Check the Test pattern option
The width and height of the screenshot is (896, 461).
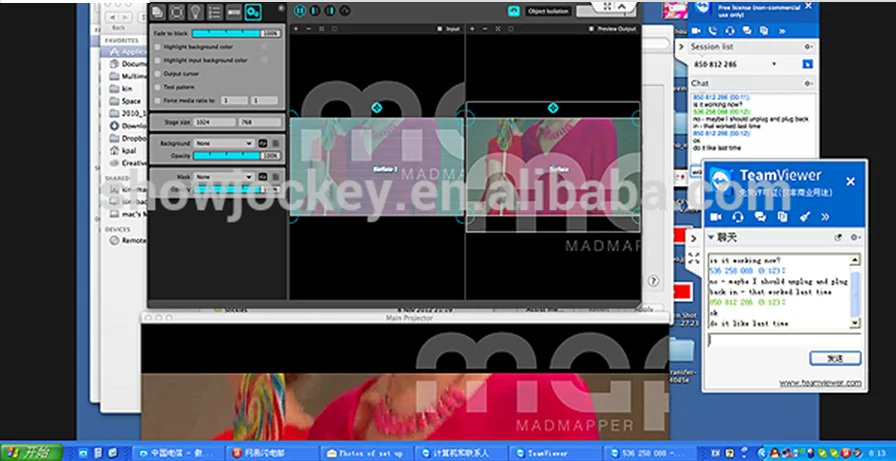157,87
